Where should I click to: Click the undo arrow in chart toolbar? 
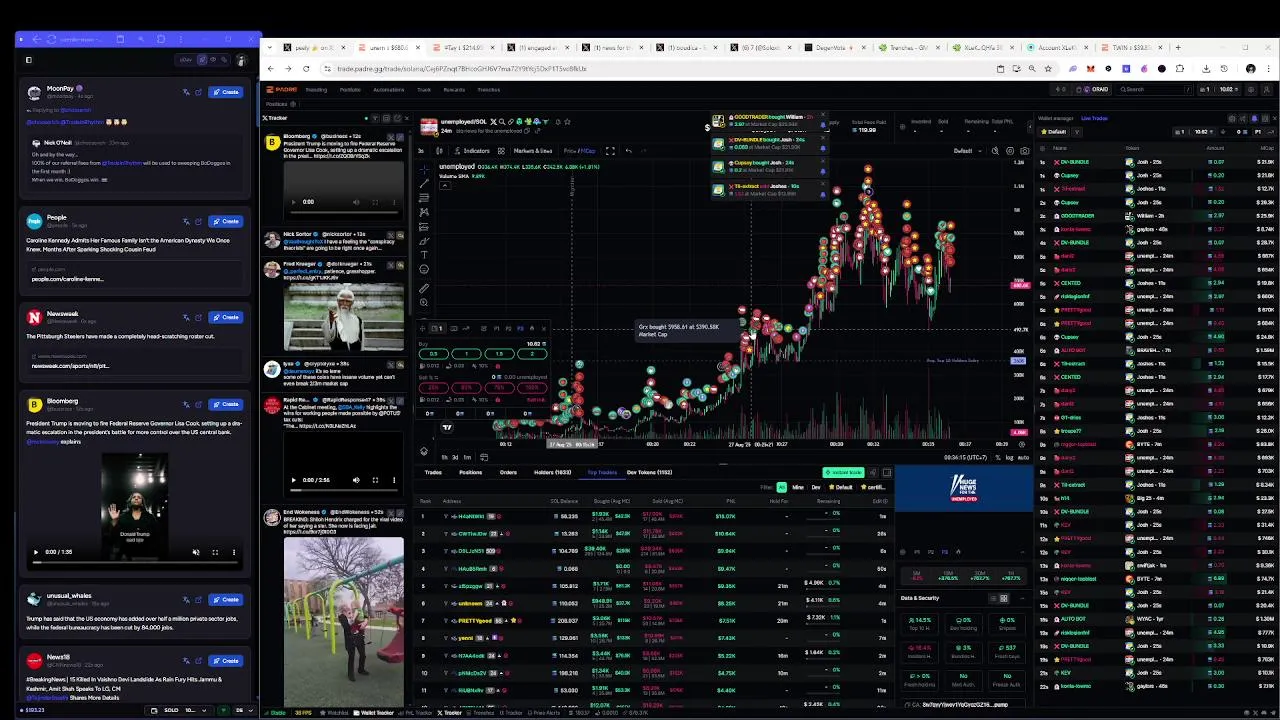click(628, 151)
